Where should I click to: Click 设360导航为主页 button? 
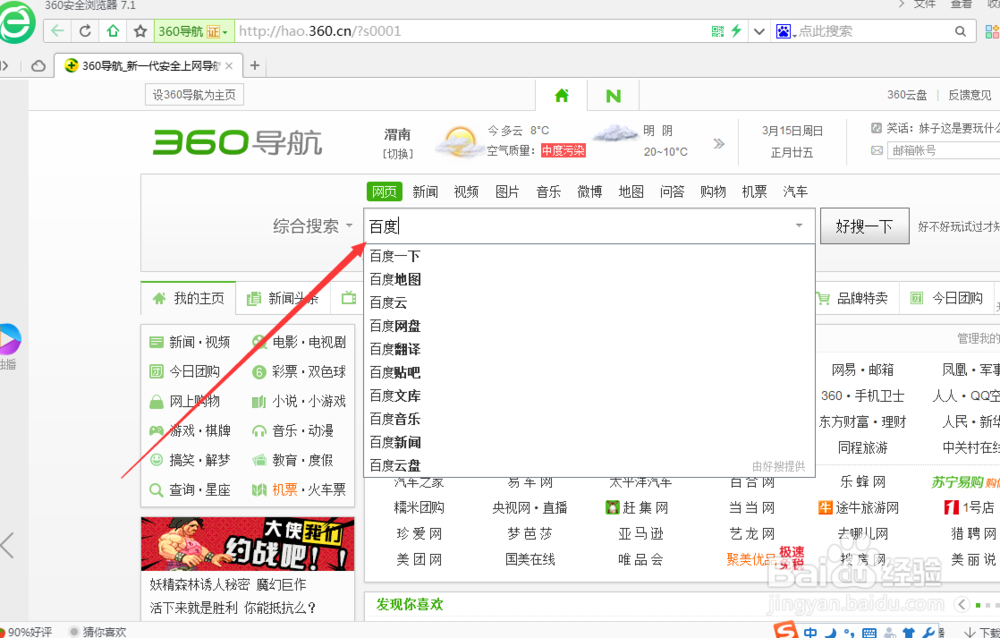[194, 95]
